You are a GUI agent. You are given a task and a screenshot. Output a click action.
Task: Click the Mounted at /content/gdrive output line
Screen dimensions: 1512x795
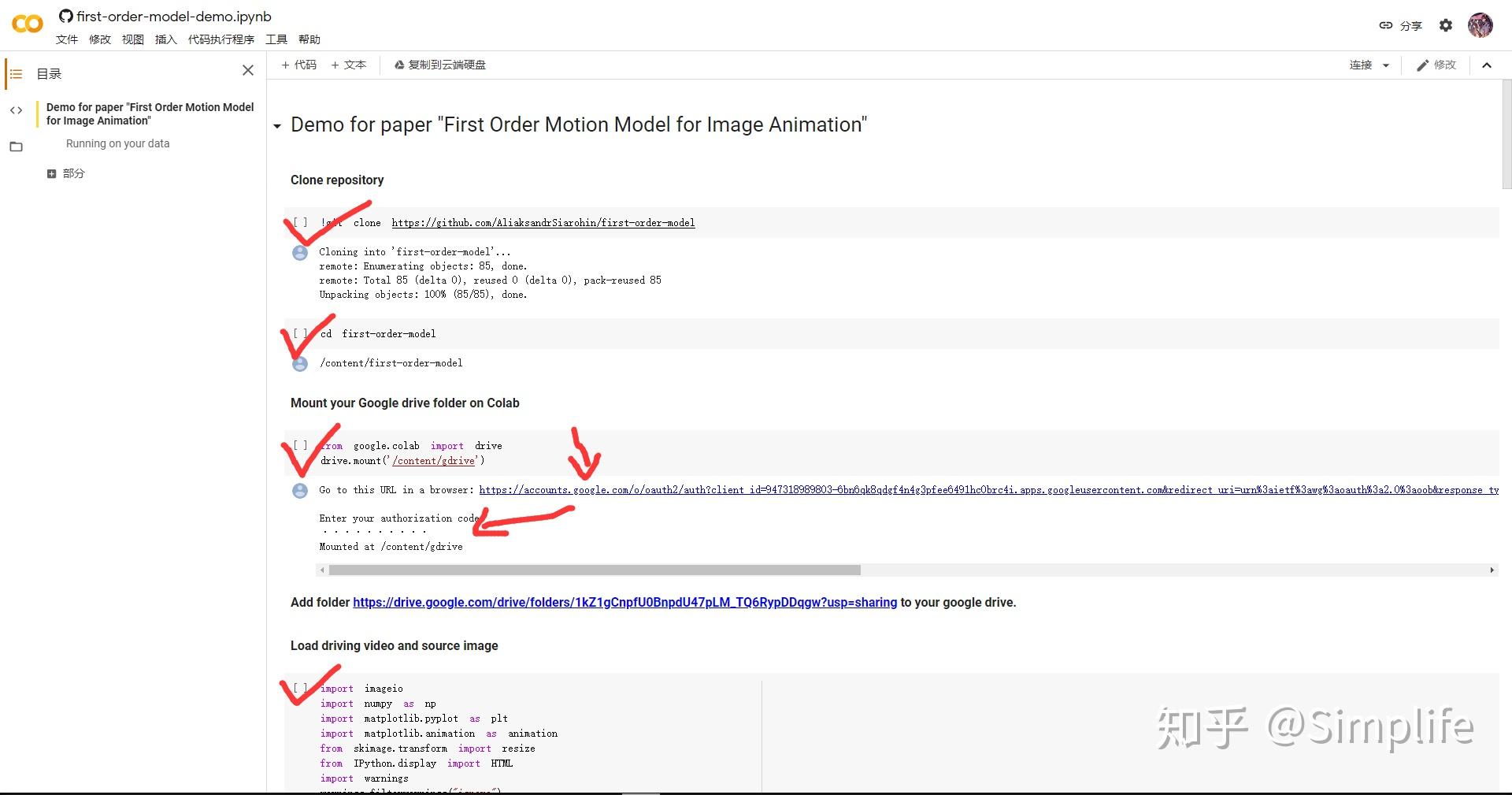[x=391, y=547]
